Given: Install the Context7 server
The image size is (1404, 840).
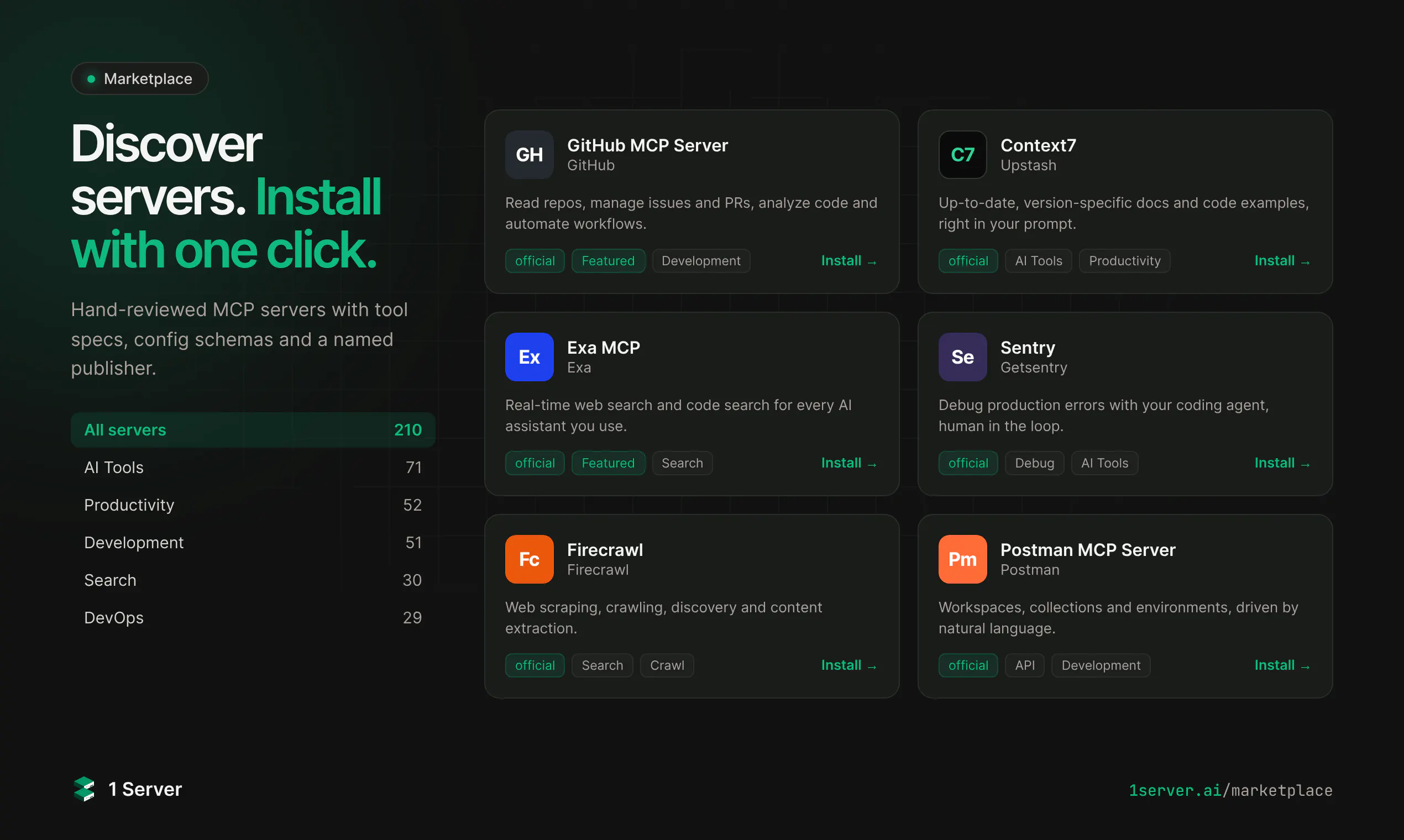Looking at the screenshot, I should [1282, 260].
